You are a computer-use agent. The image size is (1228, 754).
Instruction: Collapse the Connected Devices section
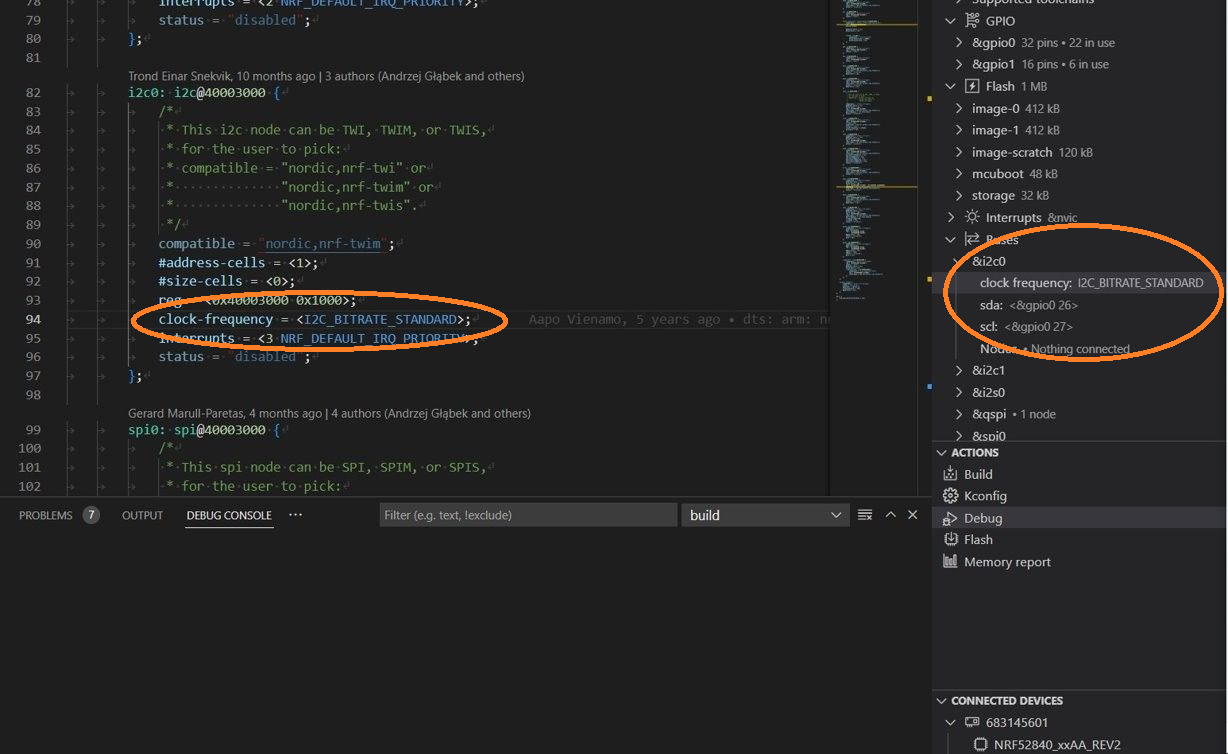point(941,700)
